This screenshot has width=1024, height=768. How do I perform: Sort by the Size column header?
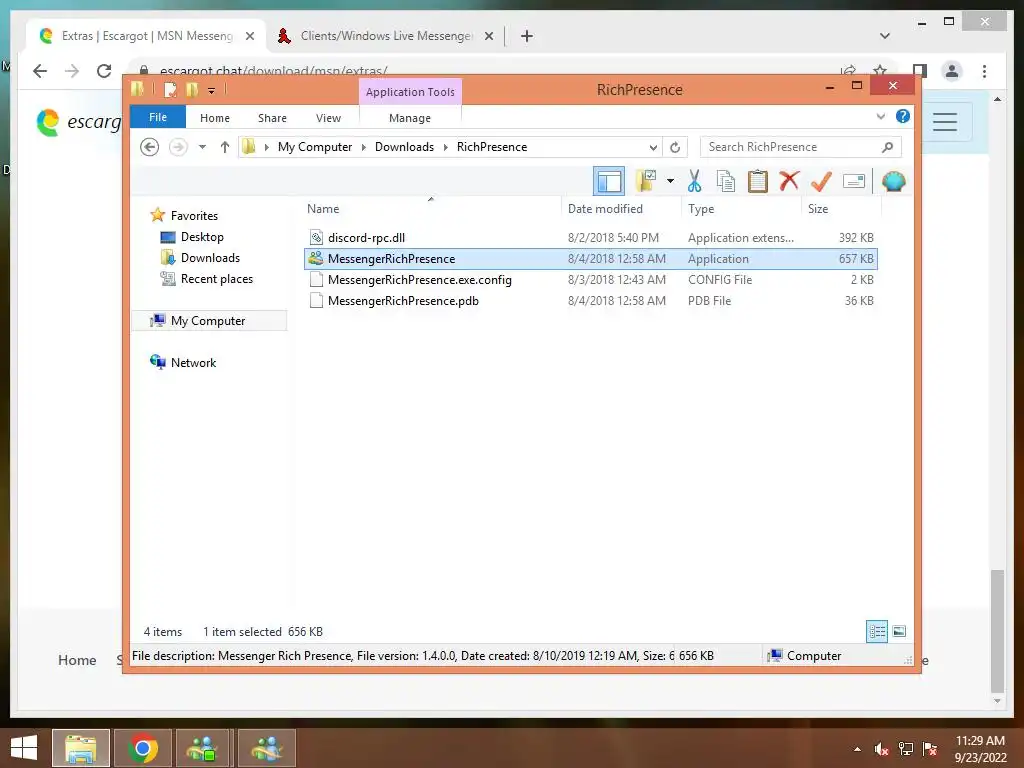pos(841,209)
